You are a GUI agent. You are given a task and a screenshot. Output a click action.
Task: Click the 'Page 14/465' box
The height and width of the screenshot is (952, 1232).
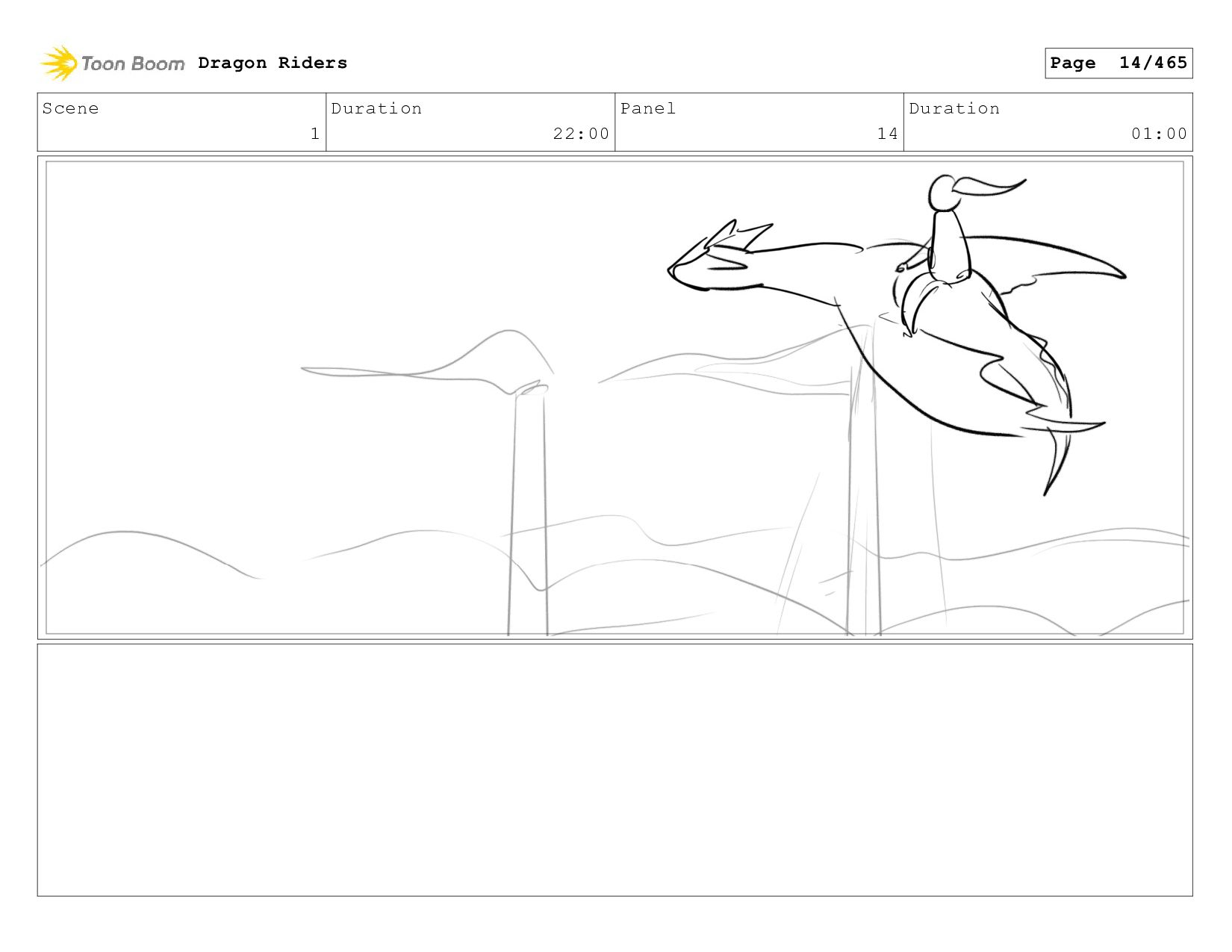click(1119, 63)
